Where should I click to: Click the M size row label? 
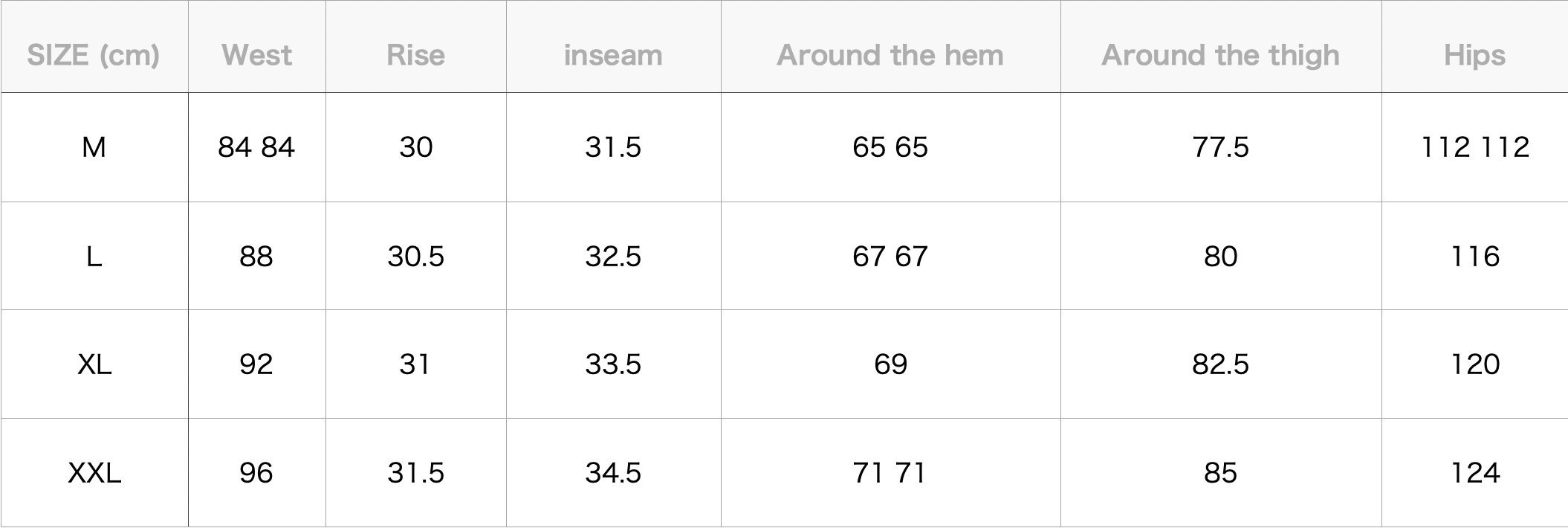94,147
